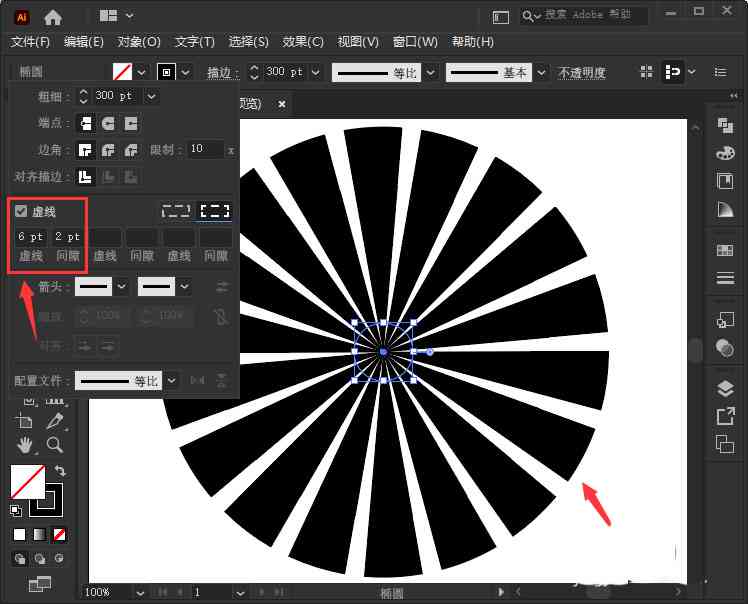Expand the fill color dropdown in control bar
Image resolution: width=748 pixels, height=604 pixels.
142,73
